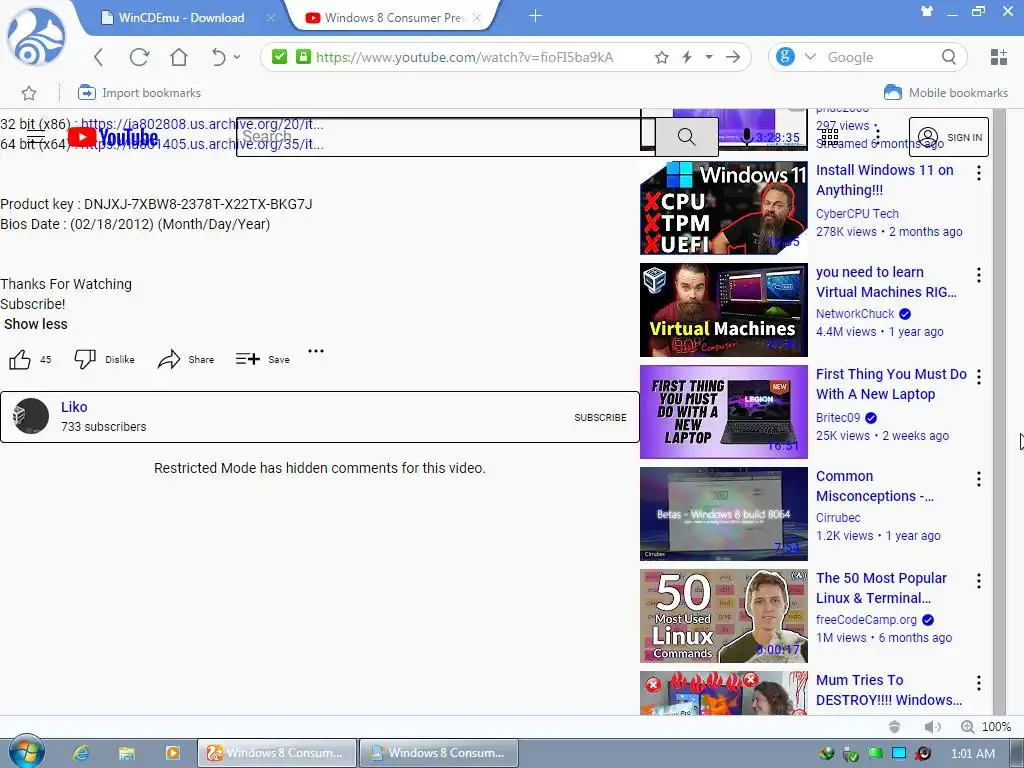Image resolution: width=1024 pixels, height=768 pixels.
Task: Open the YouTube hamburger guide menu
Action: click(x=35, y=137)
